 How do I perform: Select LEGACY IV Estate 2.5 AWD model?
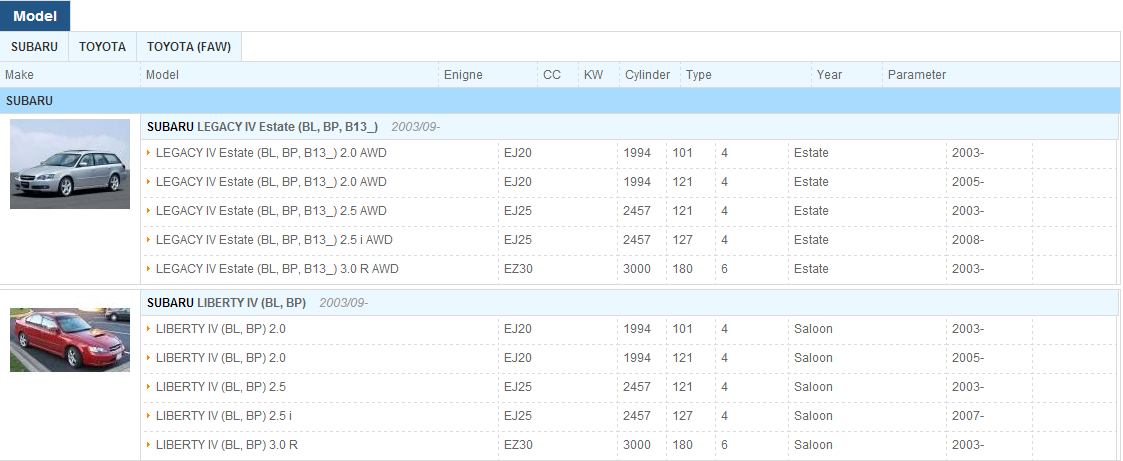[x=271, y=211]
